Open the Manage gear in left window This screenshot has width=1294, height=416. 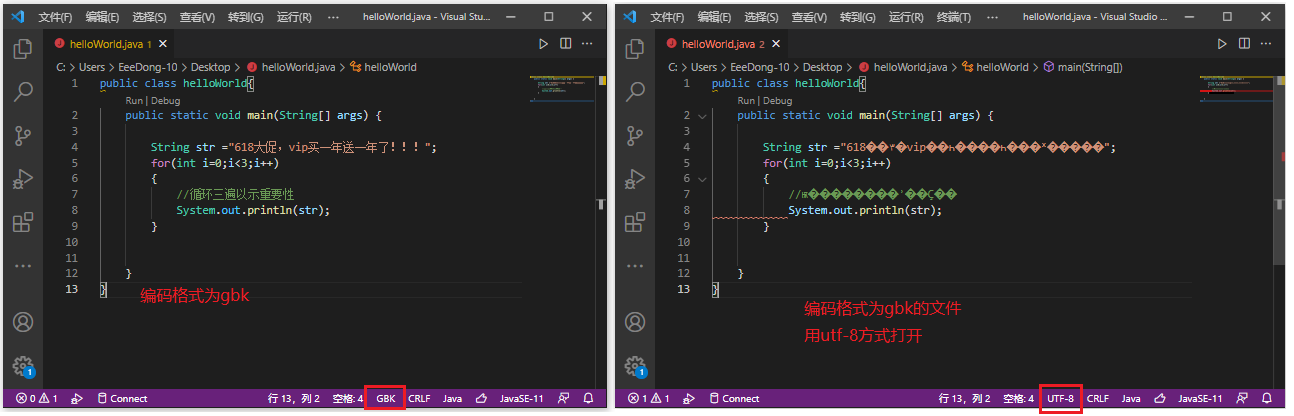pos(23,366)
